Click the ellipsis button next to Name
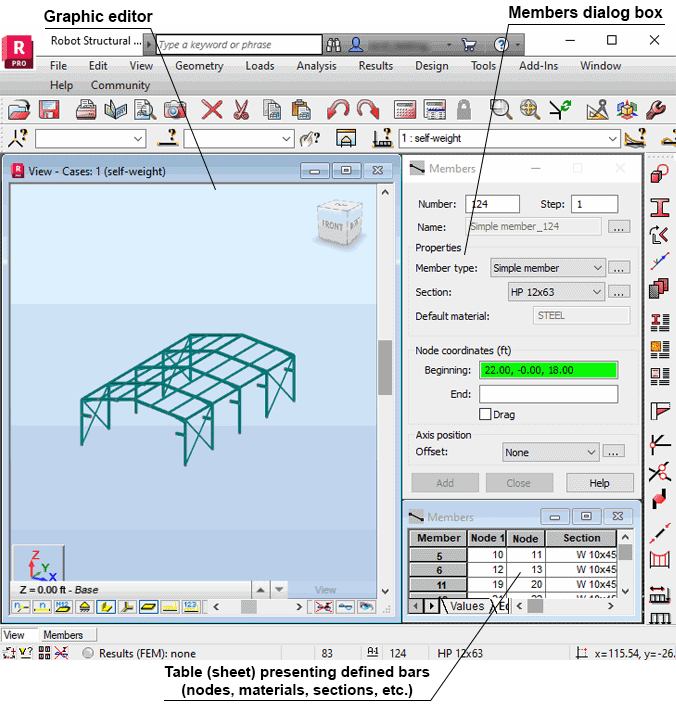This screenshot has height=706, width=676. (619, 227)
